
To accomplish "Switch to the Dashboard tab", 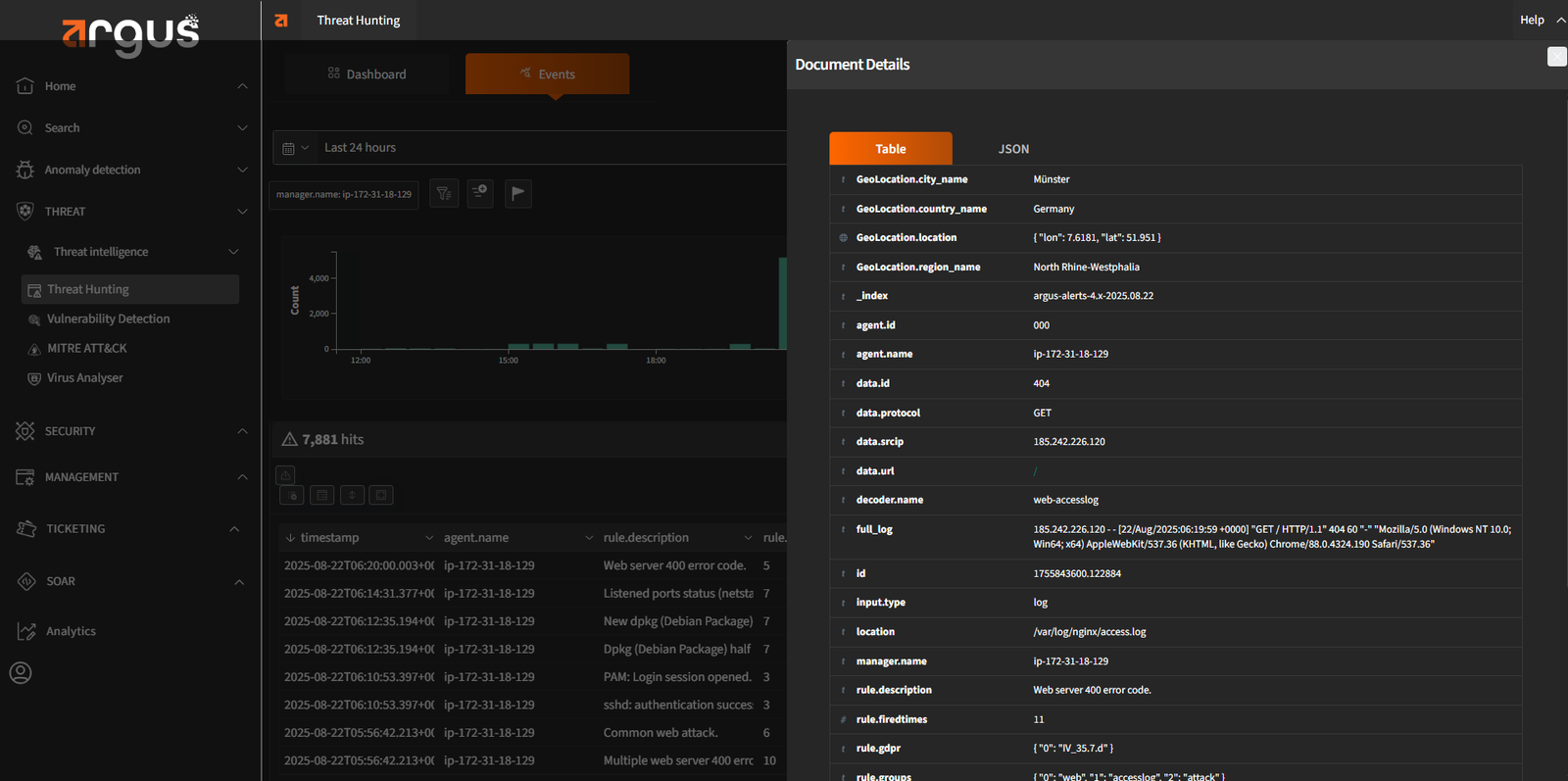I will click(367, 74).
